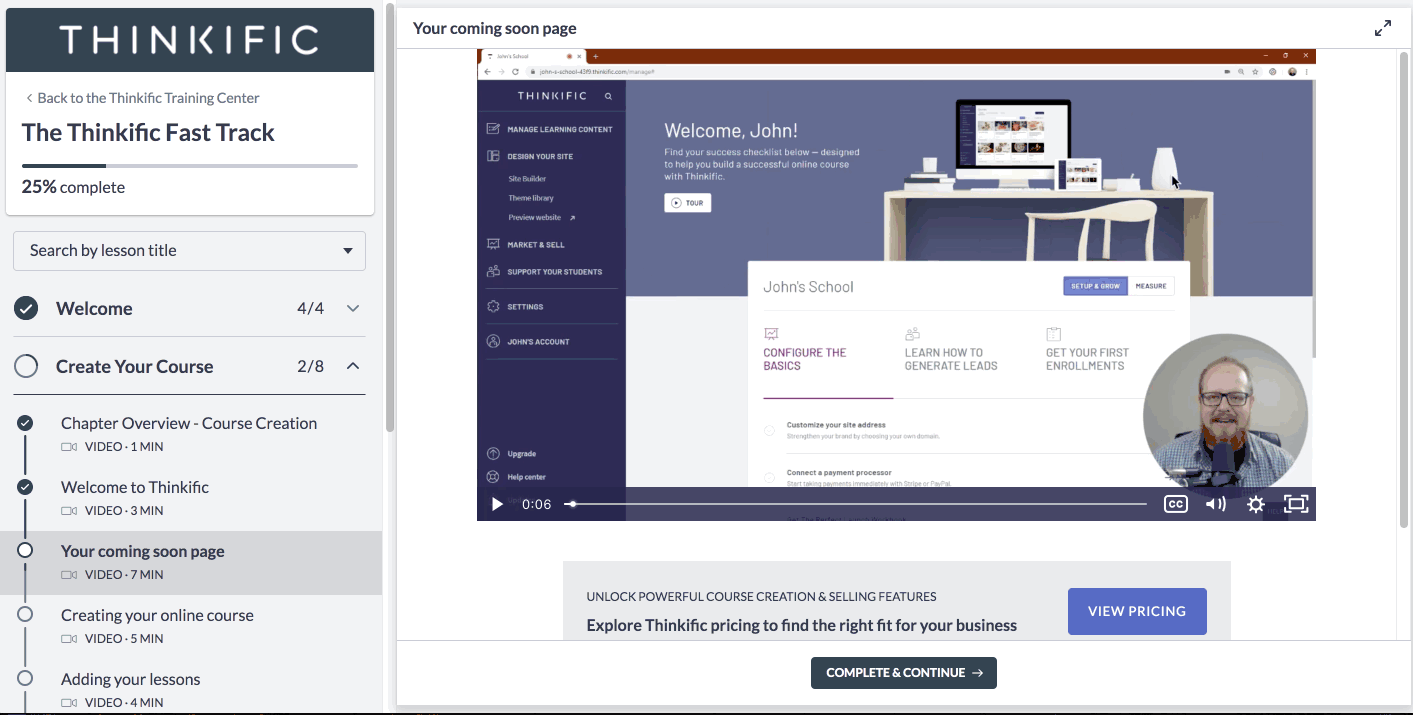Expand lesson content with arrows icon
The image size is (1413, 715).
1383,28
